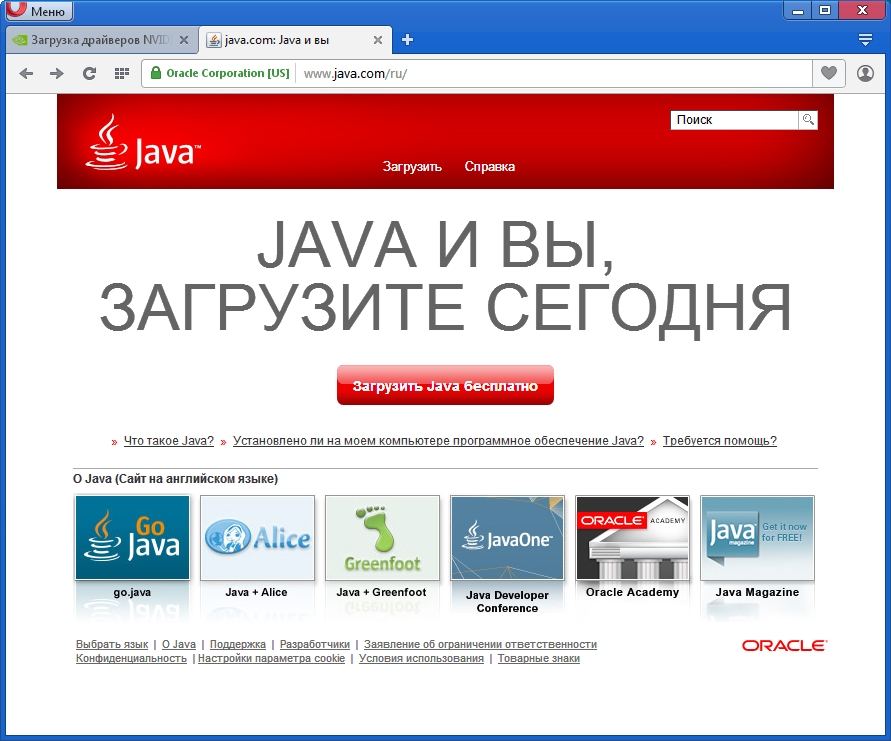Screen dimensions: 891x741
Task: Open Требуется помощь? link
Action: 719,440
